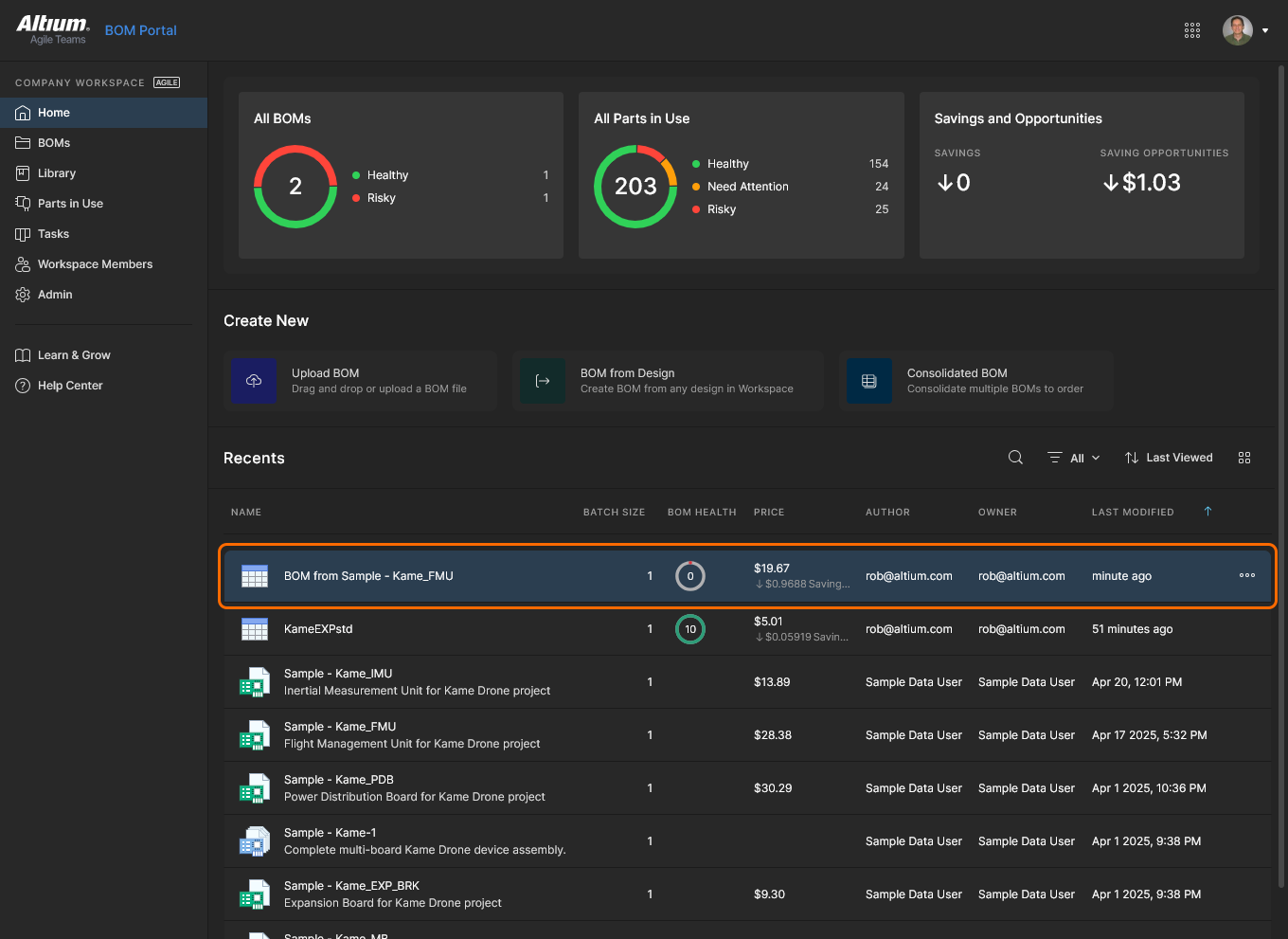Click the Consolidated BOM icon
This screenshot has height=939, width=1288.
(869, 381)
